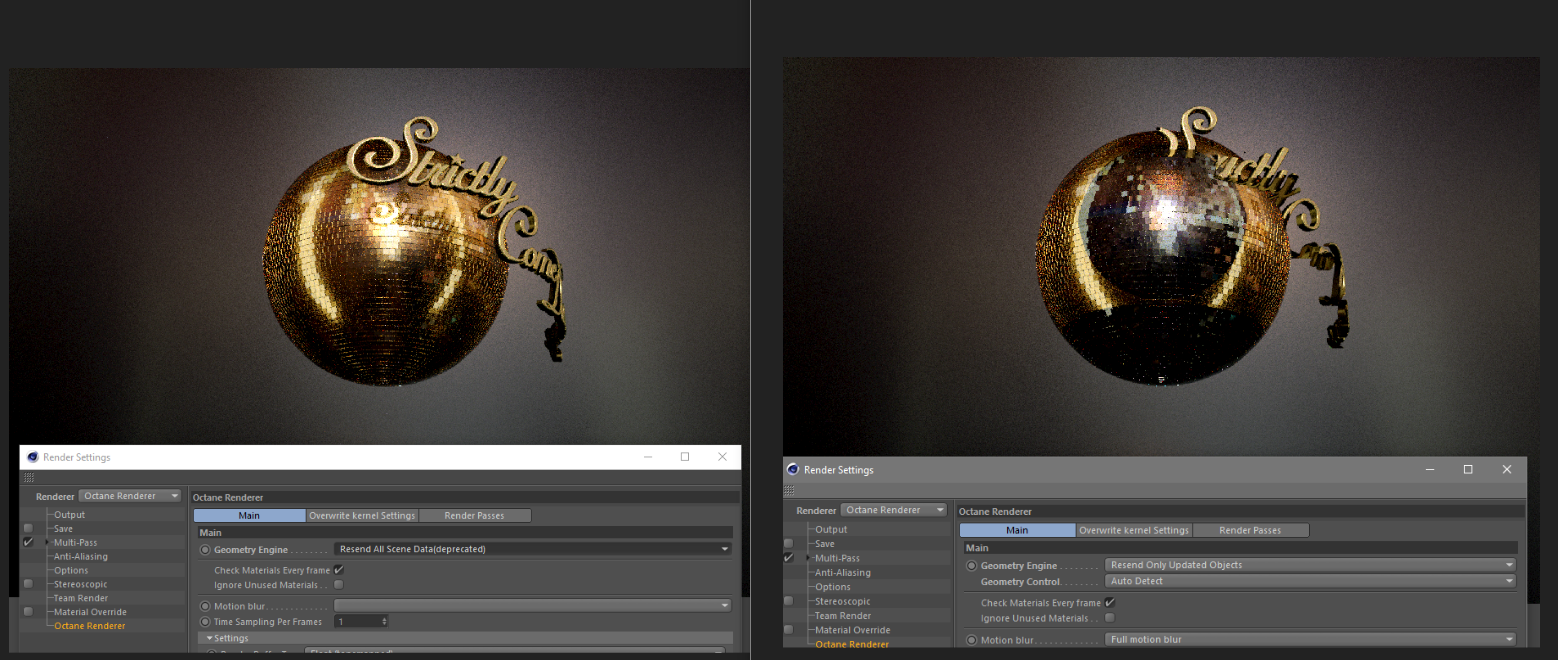The width and height of the screenshot is (1558, 660).
Task: Open Renderer dropdown in left Render Settings window
Action: [x=130, y=496]
